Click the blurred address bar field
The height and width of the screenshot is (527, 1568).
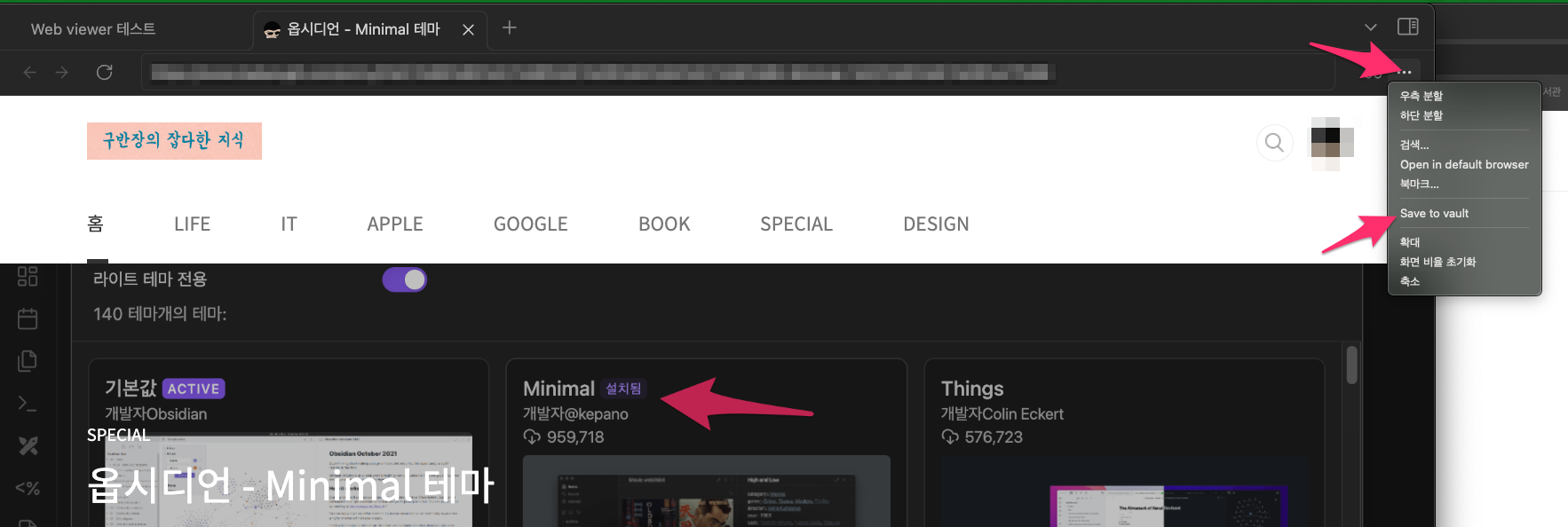pyautogui.click(x=737, y=72)
